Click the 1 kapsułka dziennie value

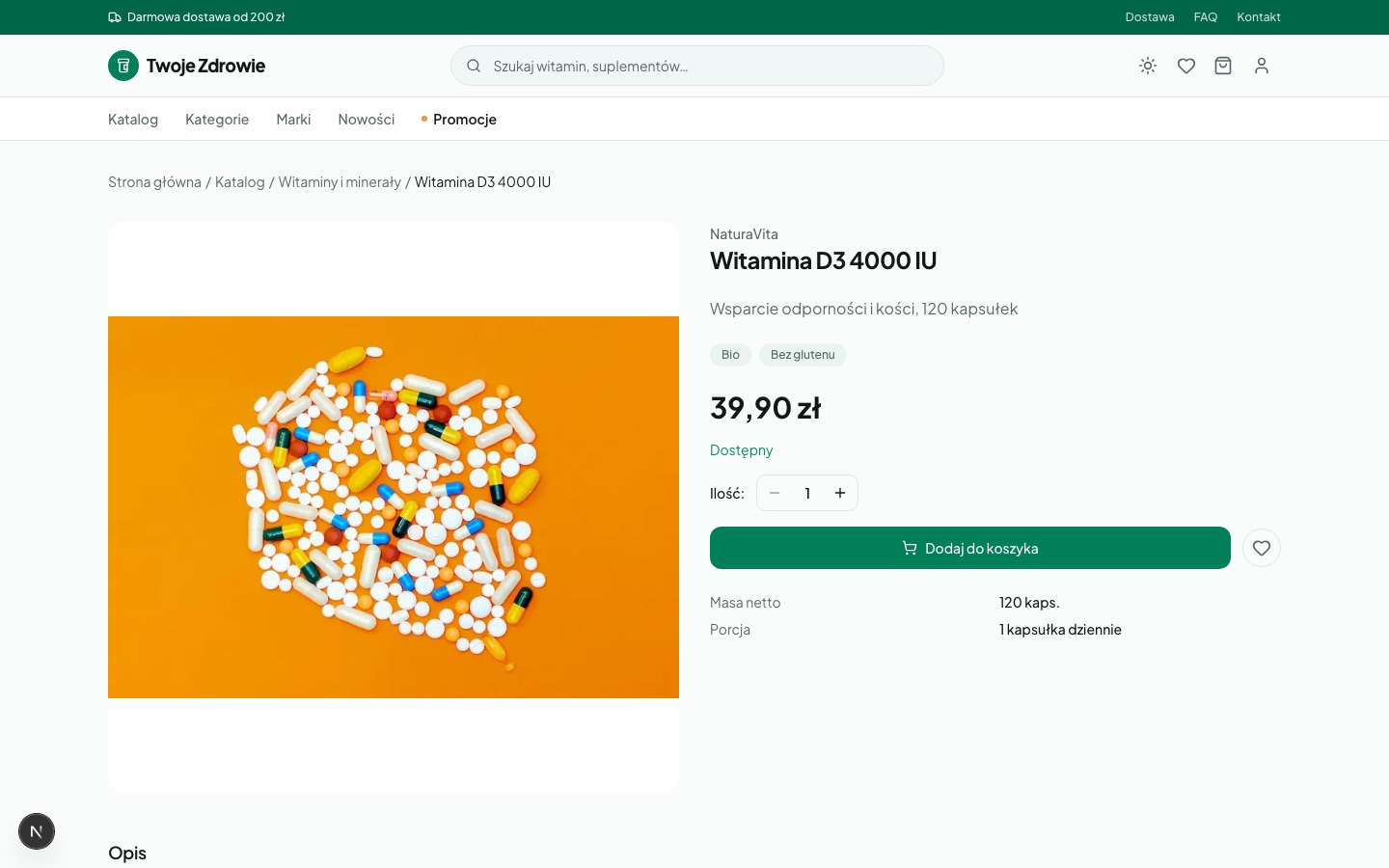pos(1060,630)
